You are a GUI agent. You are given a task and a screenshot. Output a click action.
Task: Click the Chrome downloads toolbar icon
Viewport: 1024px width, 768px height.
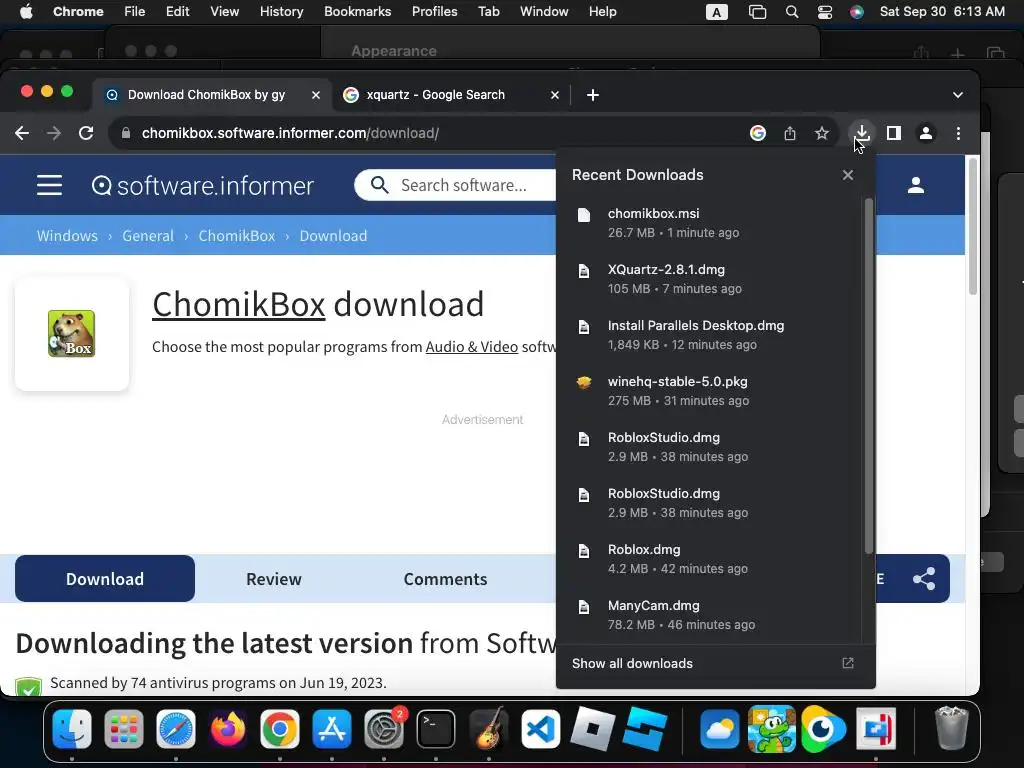(862, 133)
